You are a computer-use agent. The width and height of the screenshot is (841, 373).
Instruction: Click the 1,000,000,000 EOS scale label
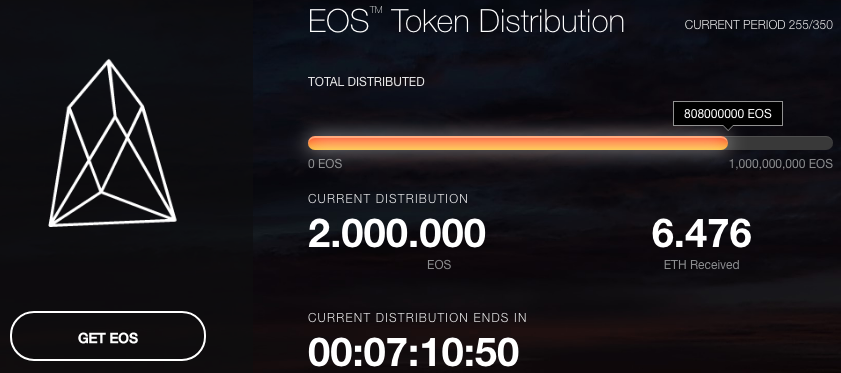(x=780, y=164)
